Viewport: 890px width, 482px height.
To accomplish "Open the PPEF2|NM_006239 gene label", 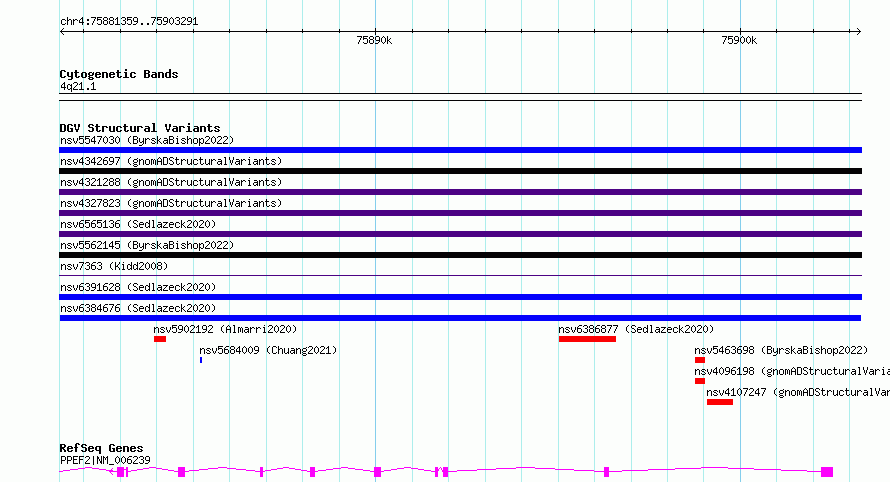I will 105,460.
